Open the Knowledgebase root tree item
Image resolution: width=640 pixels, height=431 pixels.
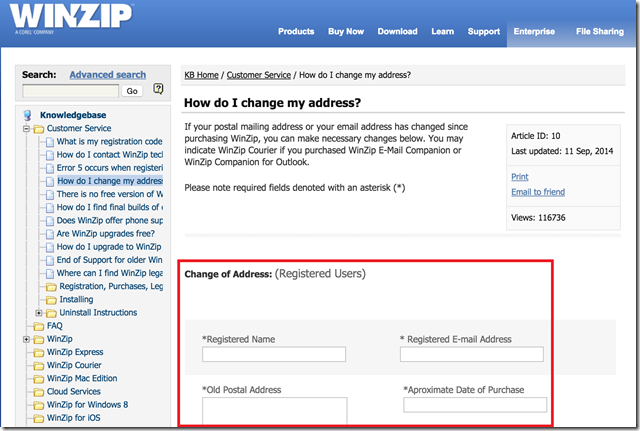pyautogui.click(x=73, y=115)
